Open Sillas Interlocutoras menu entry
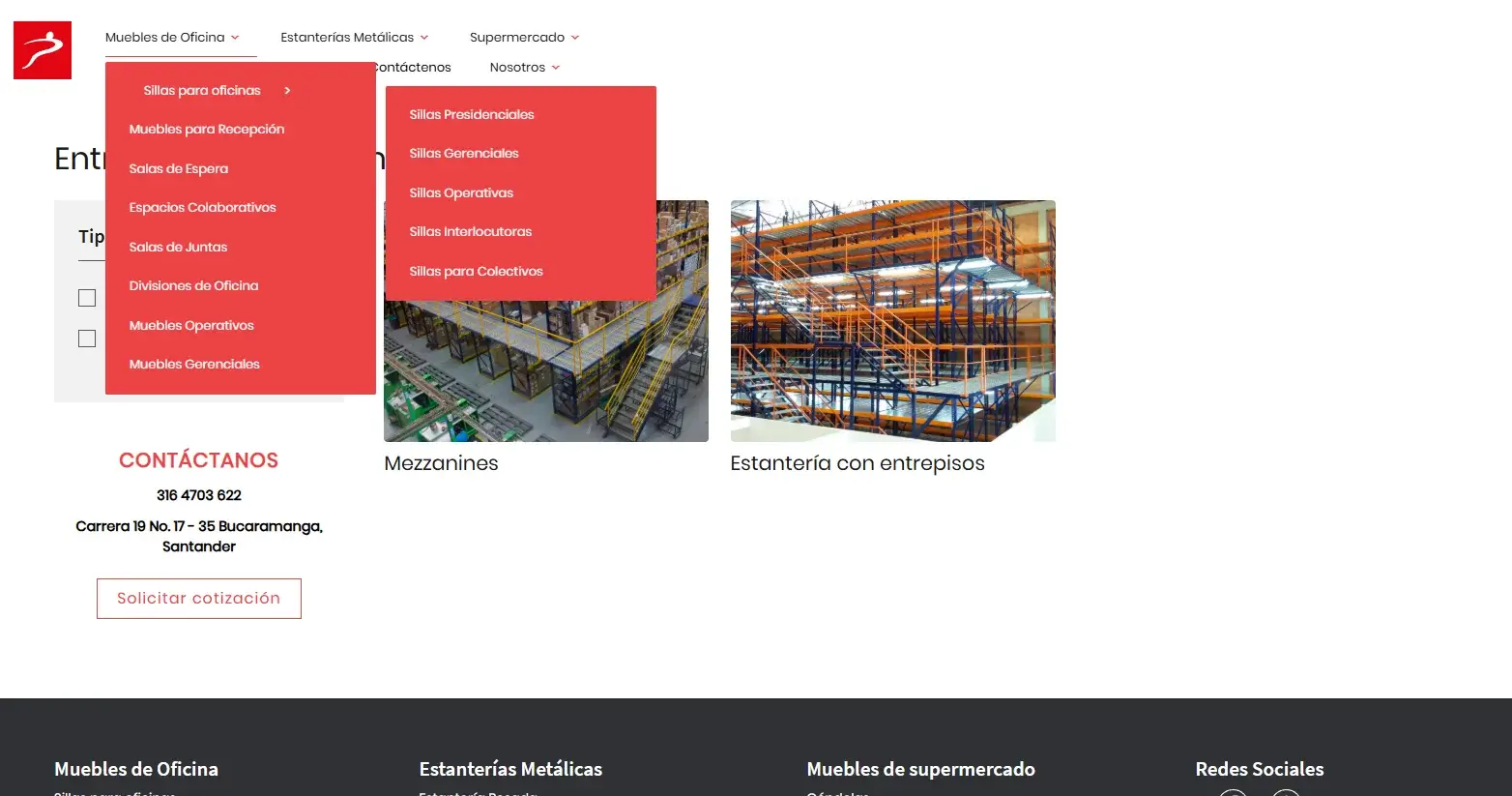This screenshot has width=1512, height=796. coord(470,232)
